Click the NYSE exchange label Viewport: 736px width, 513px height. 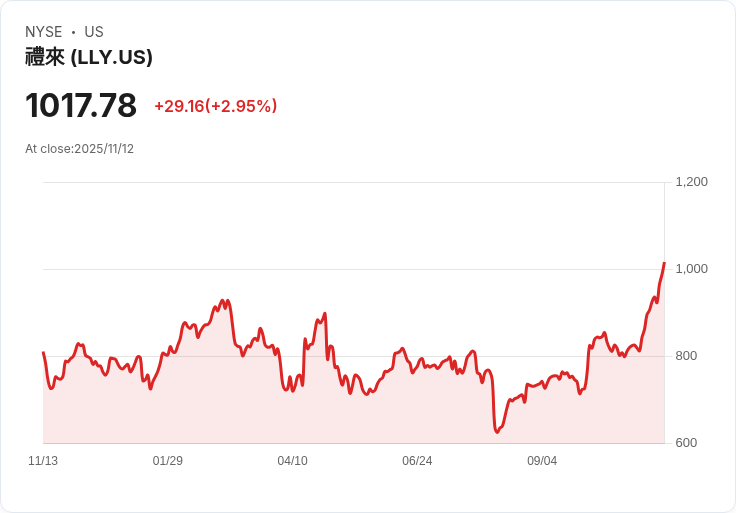pos(44,32)
